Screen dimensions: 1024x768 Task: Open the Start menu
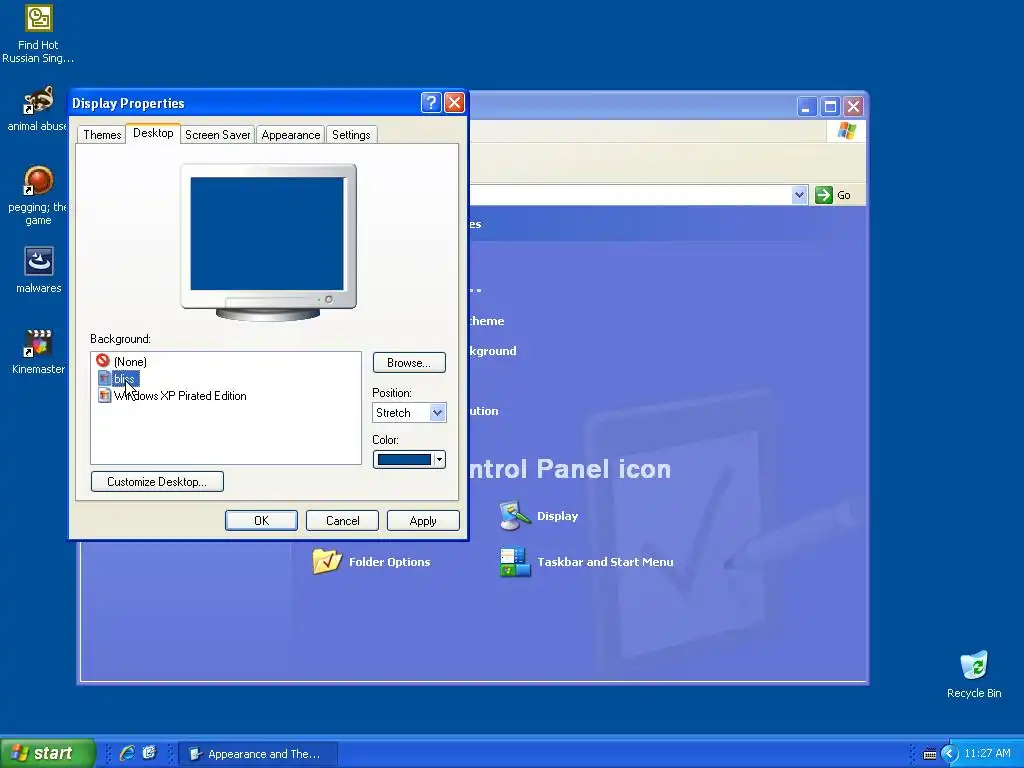(x=47, y=753)
